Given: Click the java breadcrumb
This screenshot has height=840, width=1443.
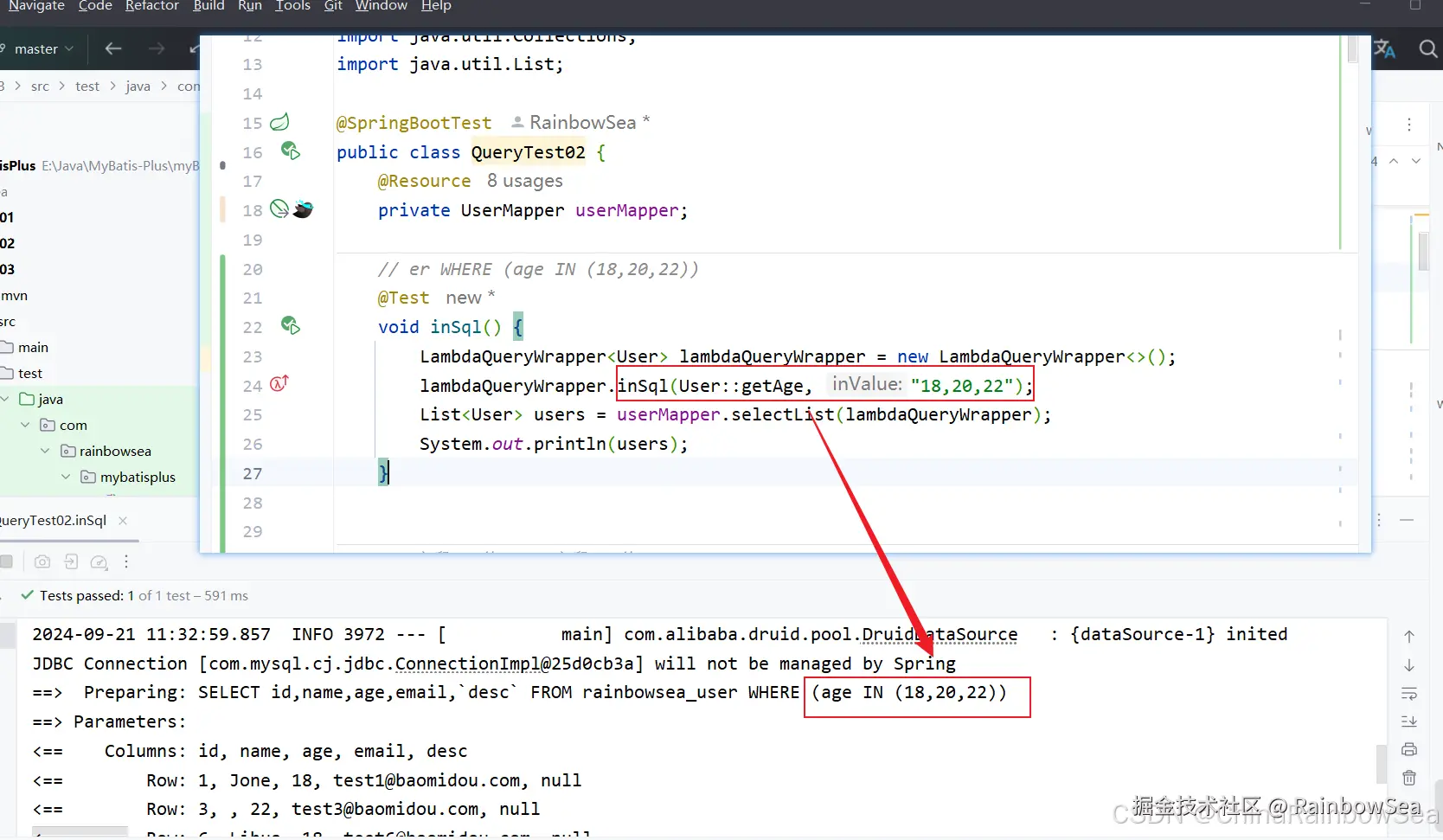Looking at the screenshot, I should click(x=138, y=86).
